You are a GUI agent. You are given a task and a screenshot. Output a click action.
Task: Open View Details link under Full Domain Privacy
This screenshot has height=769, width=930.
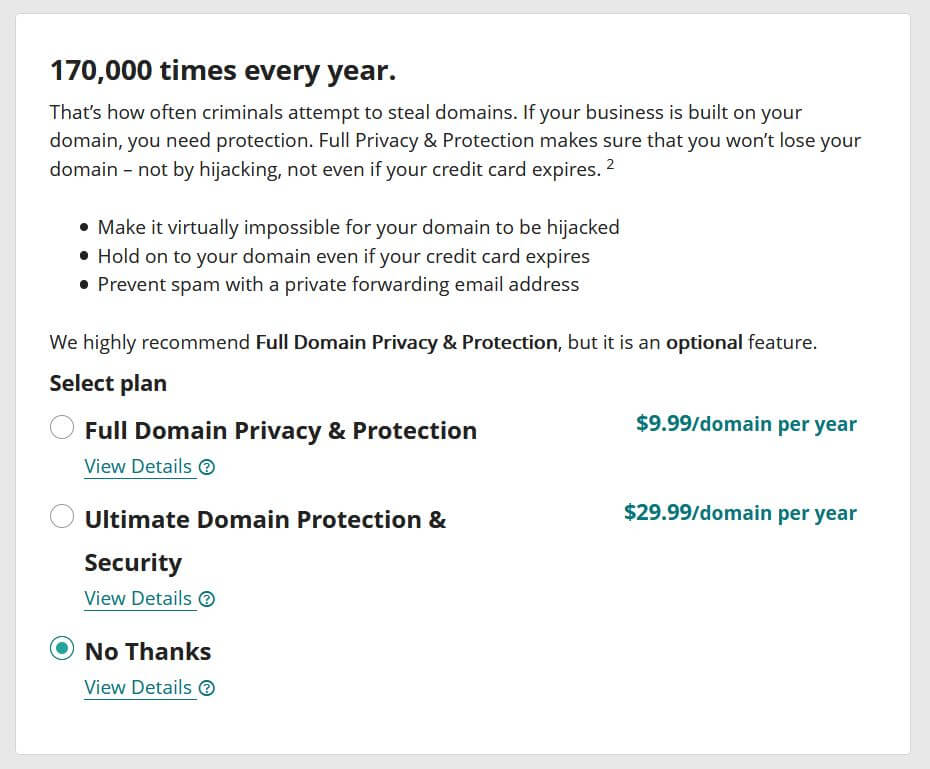(x=138, y=467)
